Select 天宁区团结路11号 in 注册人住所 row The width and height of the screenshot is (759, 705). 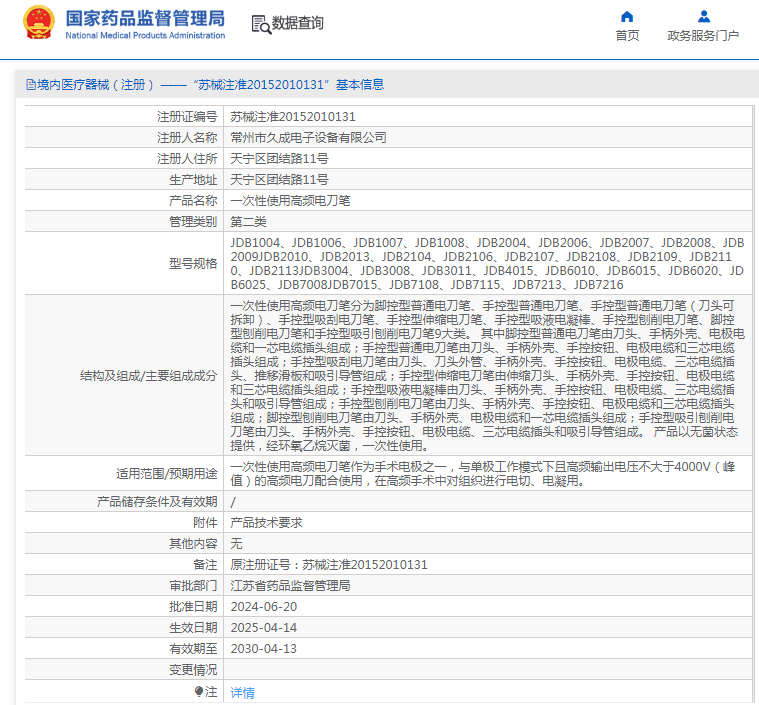coord(279,159)
